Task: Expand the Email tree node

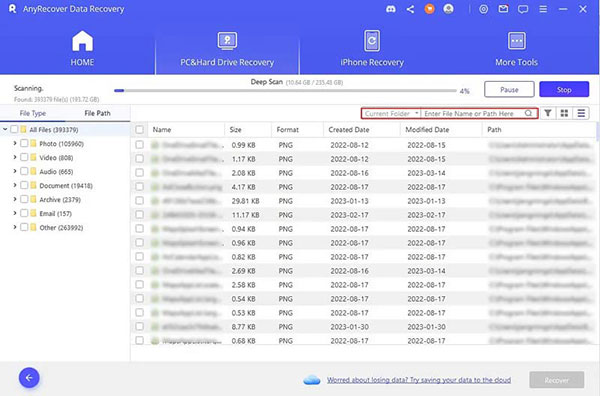Action: (15, 213)
